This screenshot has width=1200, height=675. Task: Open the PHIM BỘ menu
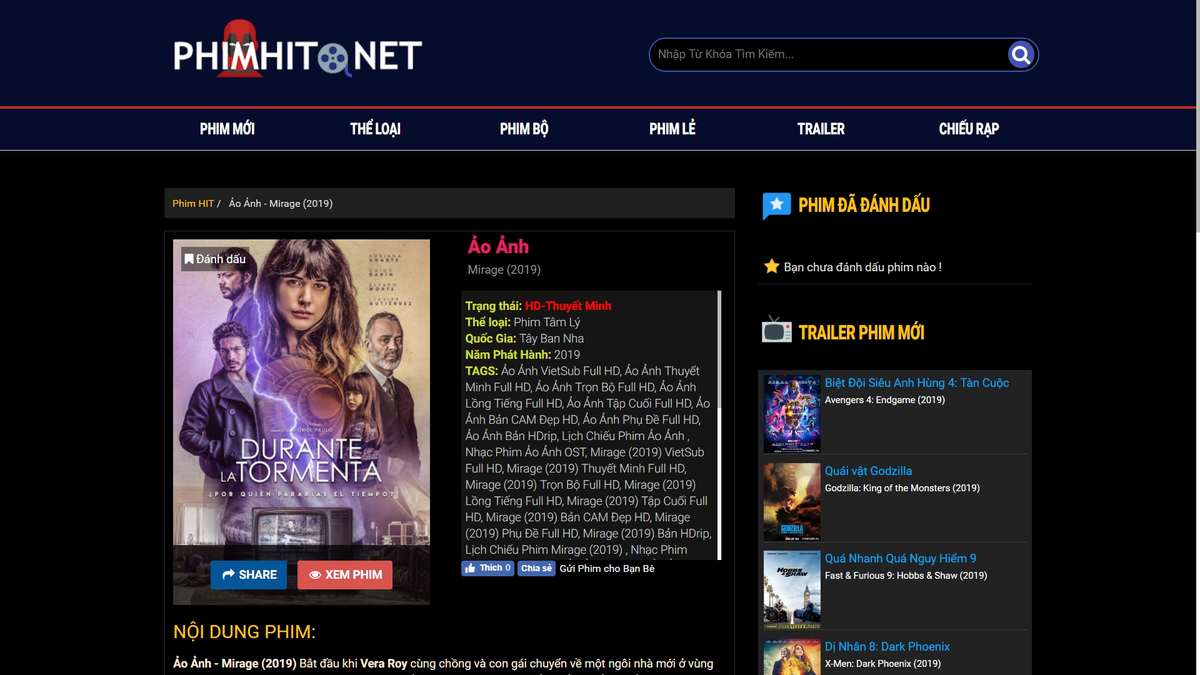[x=524, y=129]
